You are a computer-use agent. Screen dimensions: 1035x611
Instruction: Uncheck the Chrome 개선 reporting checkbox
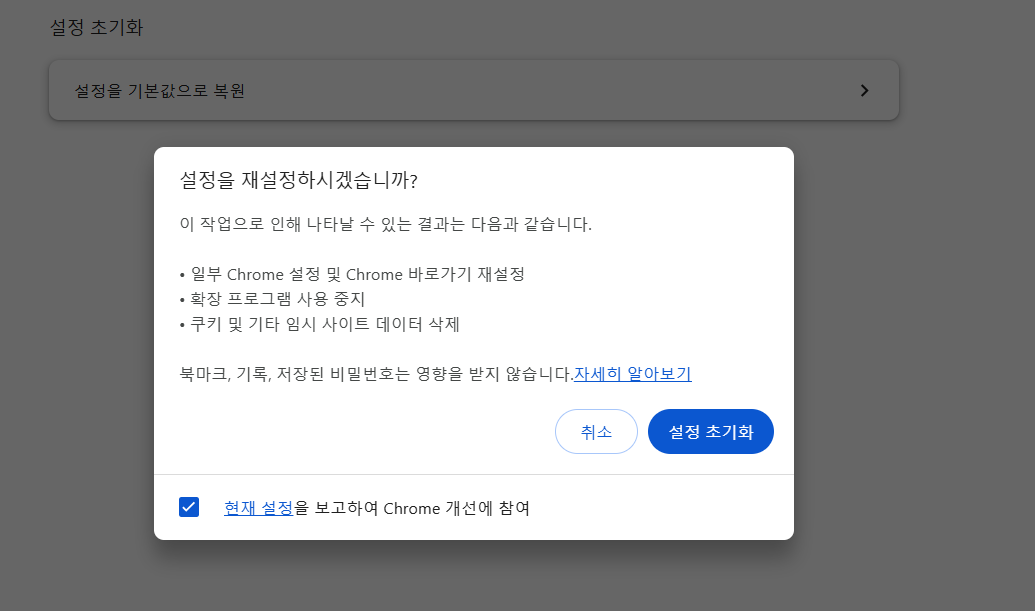click(189, 507)
